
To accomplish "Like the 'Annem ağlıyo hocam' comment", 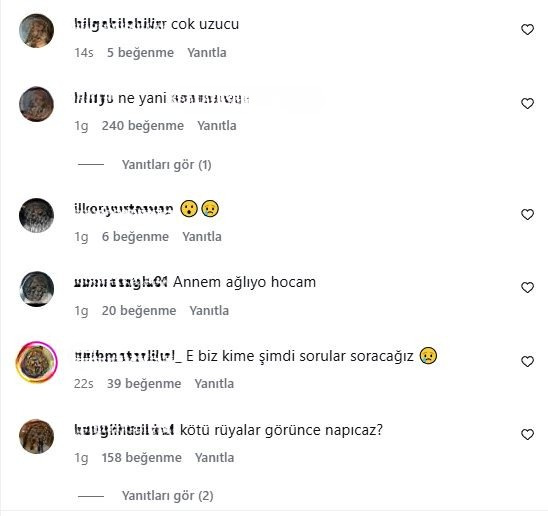I will [527, 287].
